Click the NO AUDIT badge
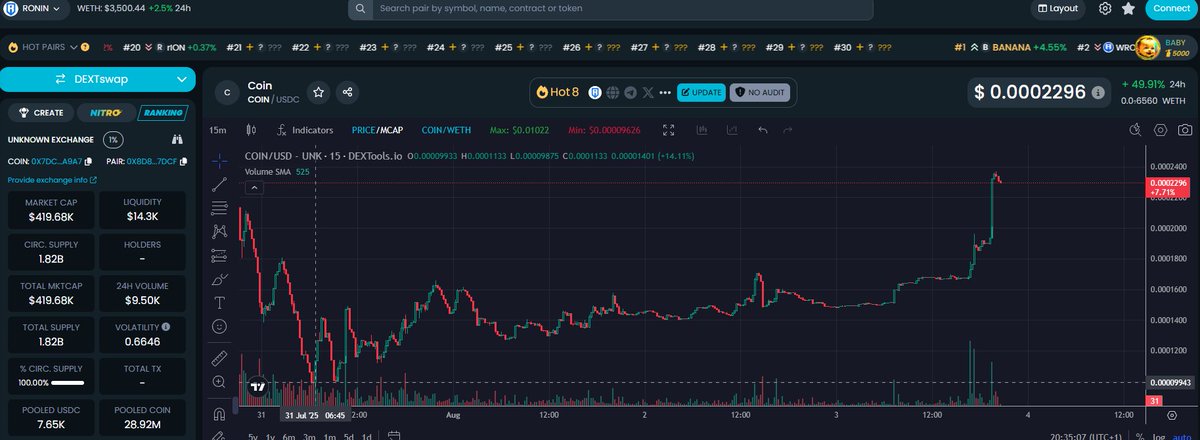The width and height of the screenshot is (1200, 440). click(759, 92)
